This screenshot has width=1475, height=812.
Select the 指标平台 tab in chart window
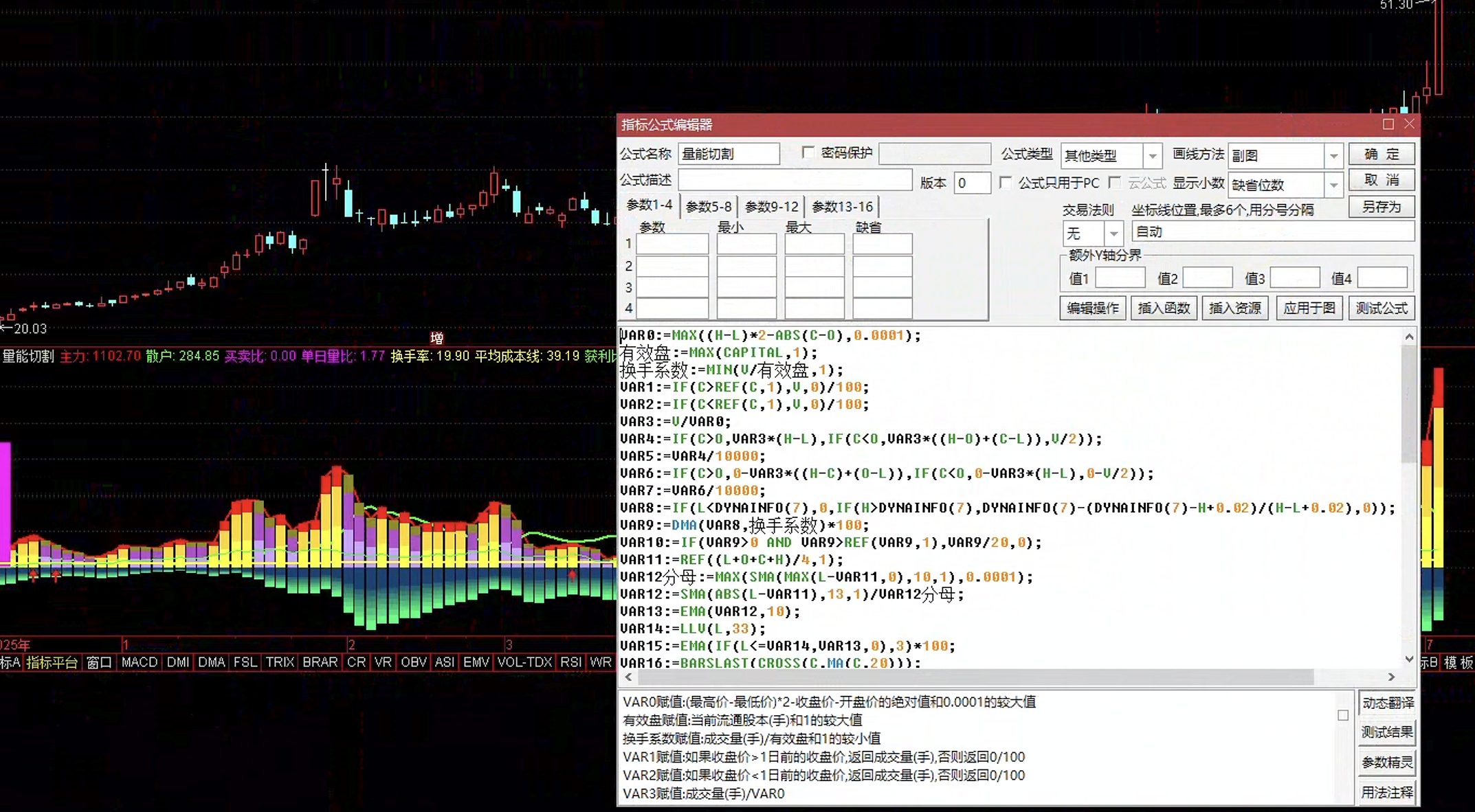52,662
